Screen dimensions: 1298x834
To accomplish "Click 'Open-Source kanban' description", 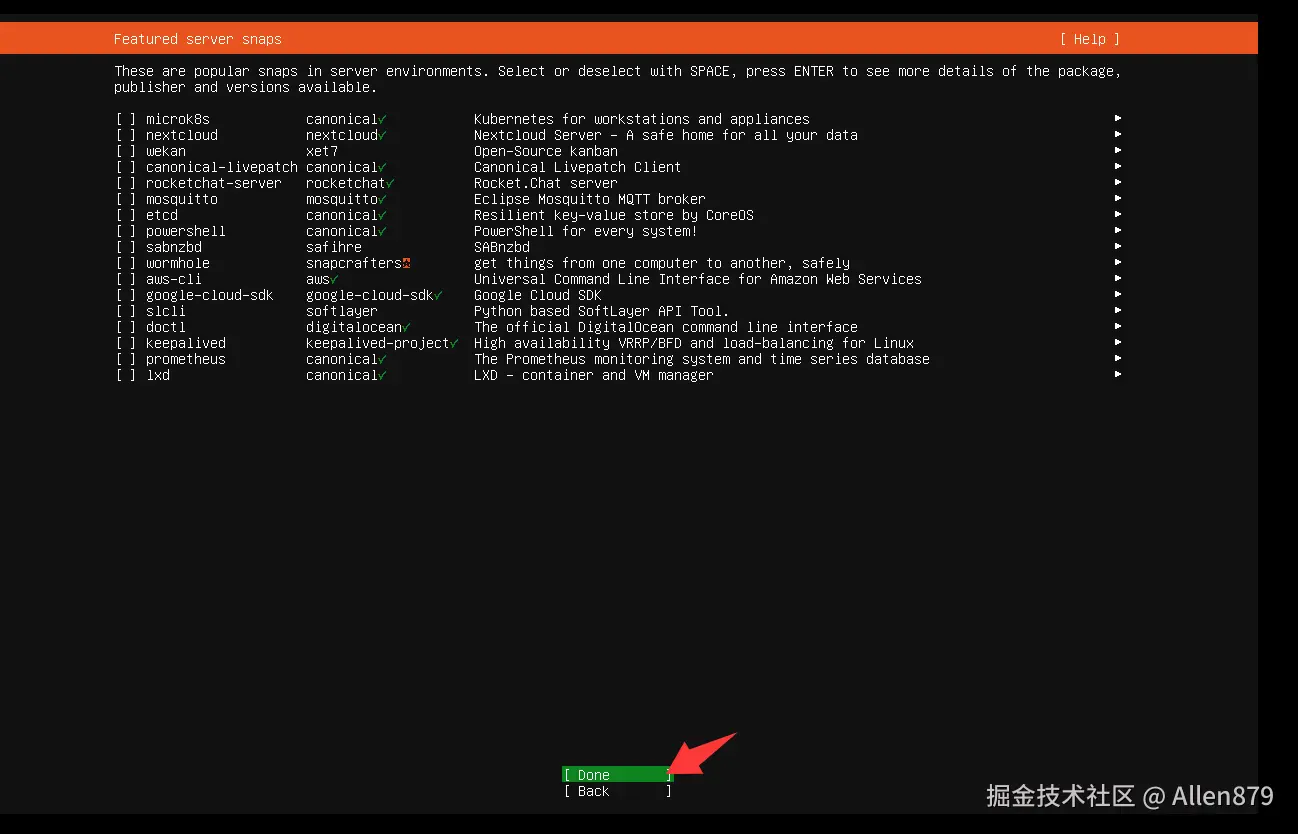I will 546,151.
